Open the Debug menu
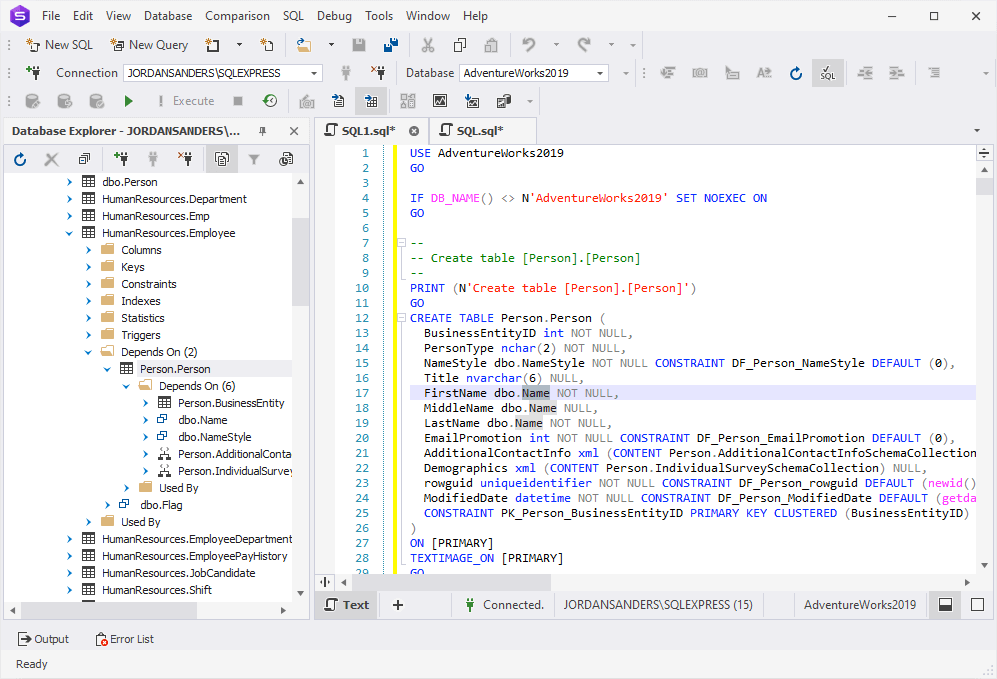Screen dimensions: 997x679 pyautogui.click(x=334, y=16)
